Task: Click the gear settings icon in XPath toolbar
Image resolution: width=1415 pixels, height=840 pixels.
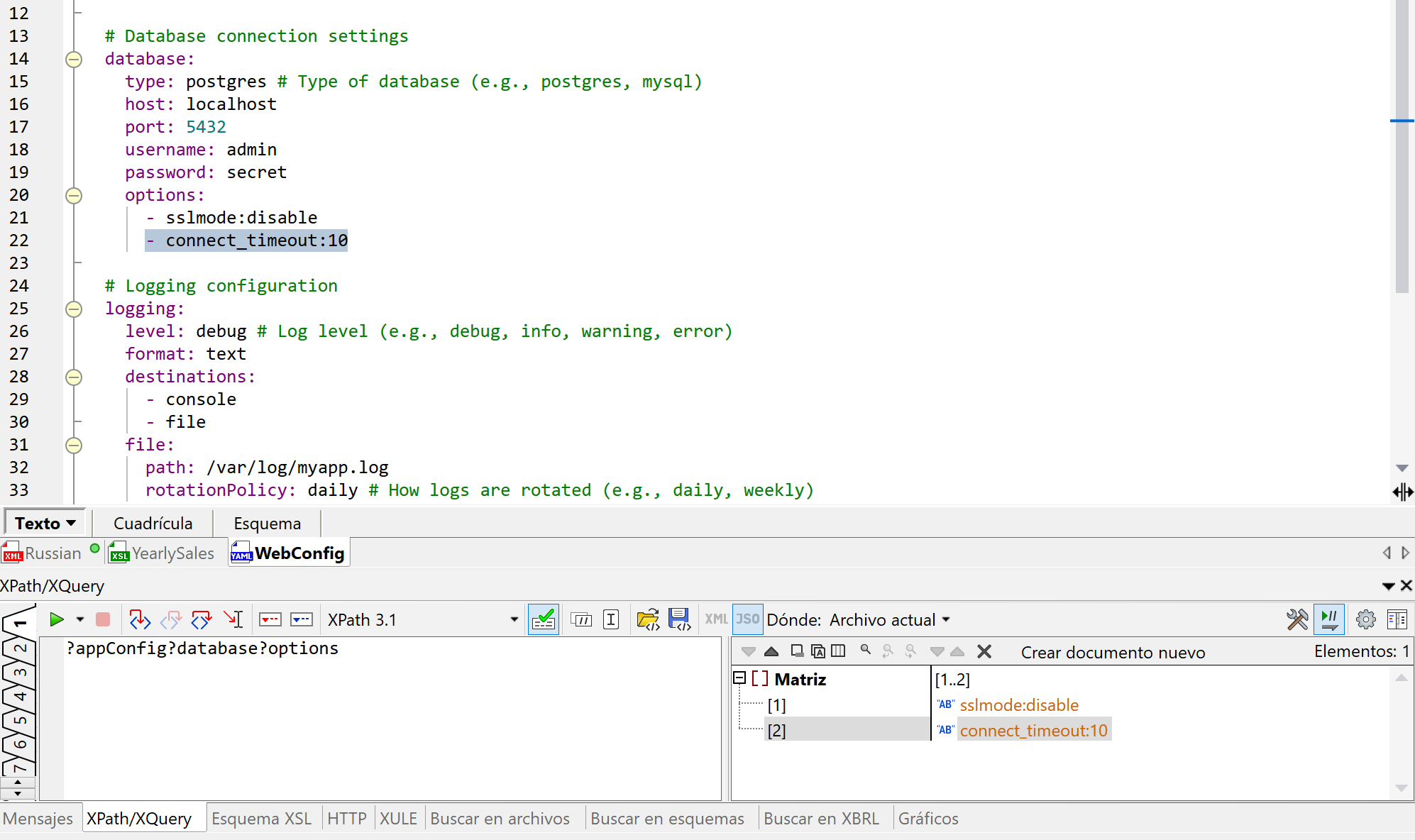Action: click(x=1365, y=619)
